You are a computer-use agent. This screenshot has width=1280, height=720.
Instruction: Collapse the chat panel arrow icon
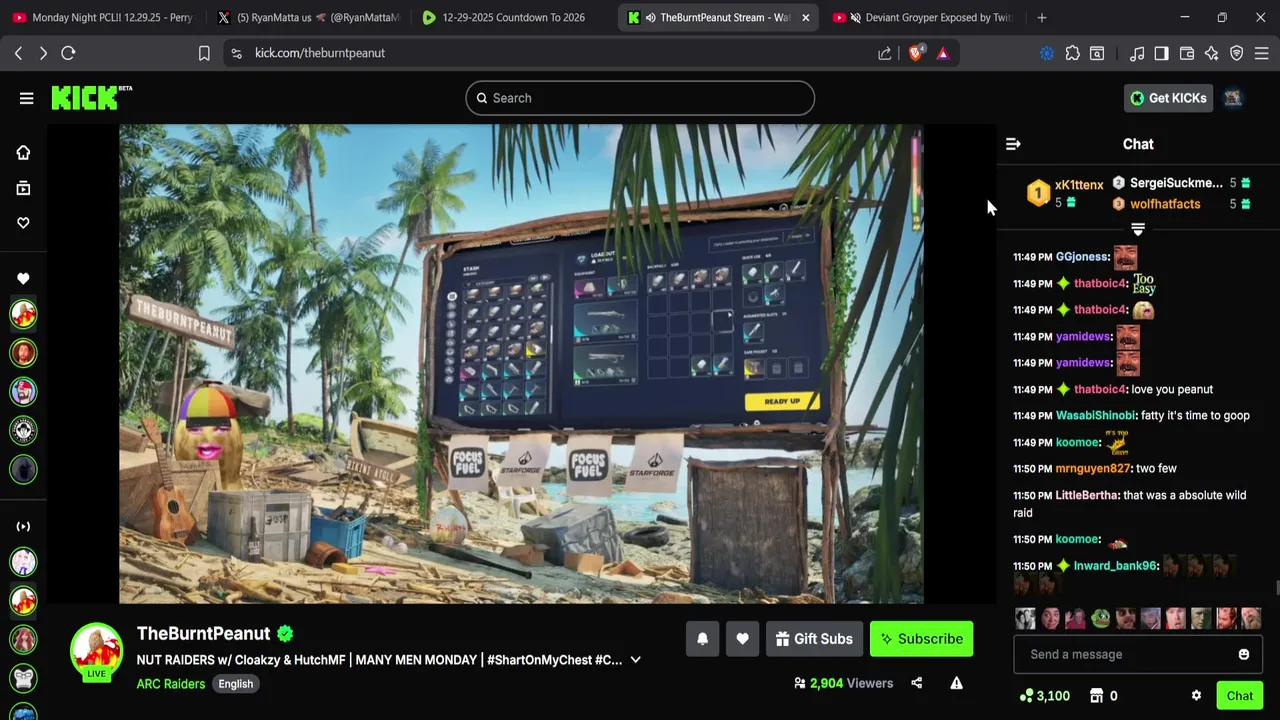(1013, 144)
